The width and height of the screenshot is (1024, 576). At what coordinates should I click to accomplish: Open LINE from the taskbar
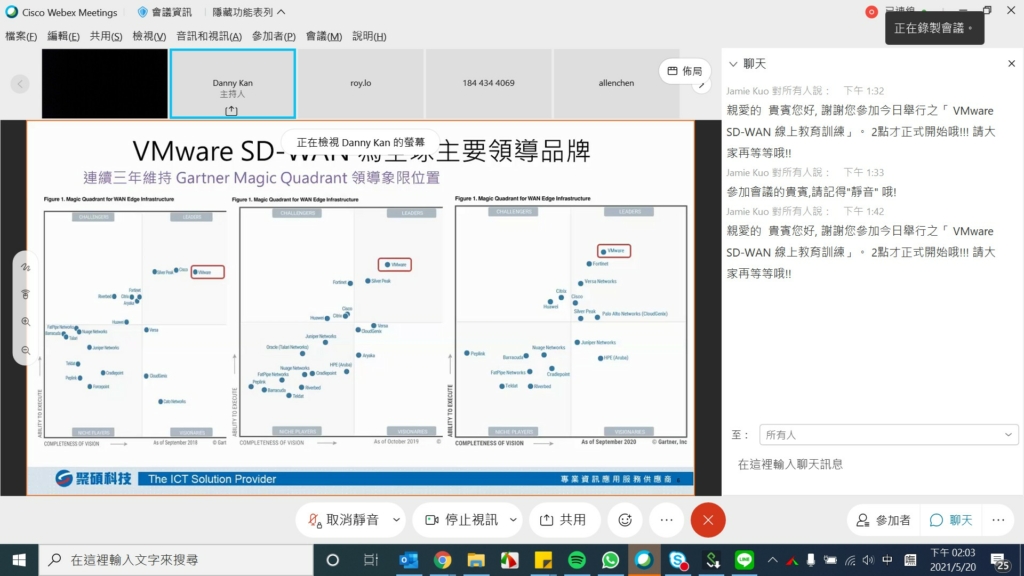(744, 560)
